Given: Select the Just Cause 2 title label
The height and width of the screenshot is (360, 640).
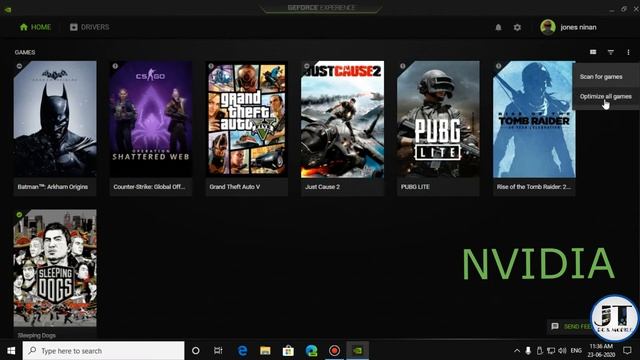Looking at the screenshot, I should 322,187.
